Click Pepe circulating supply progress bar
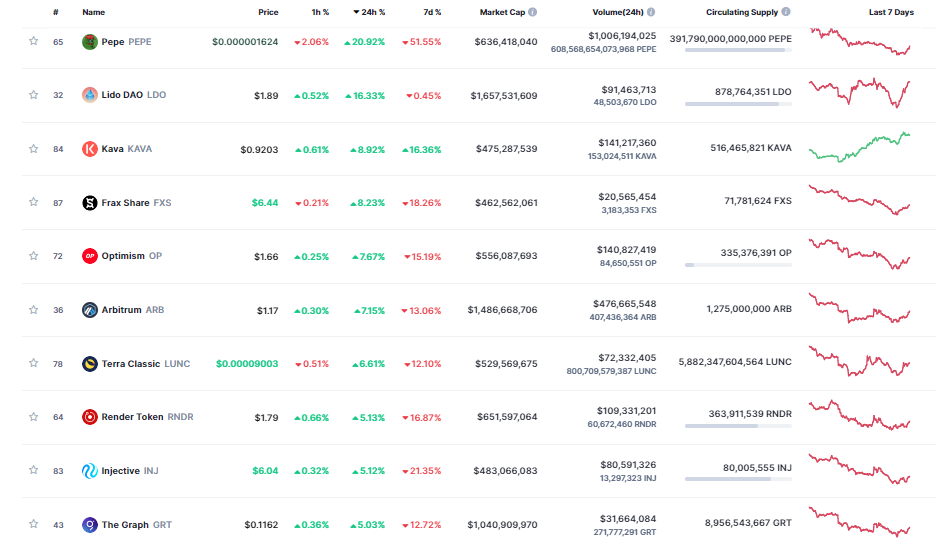The height and width of the screenshot is (547, 944). pos(738,50)
